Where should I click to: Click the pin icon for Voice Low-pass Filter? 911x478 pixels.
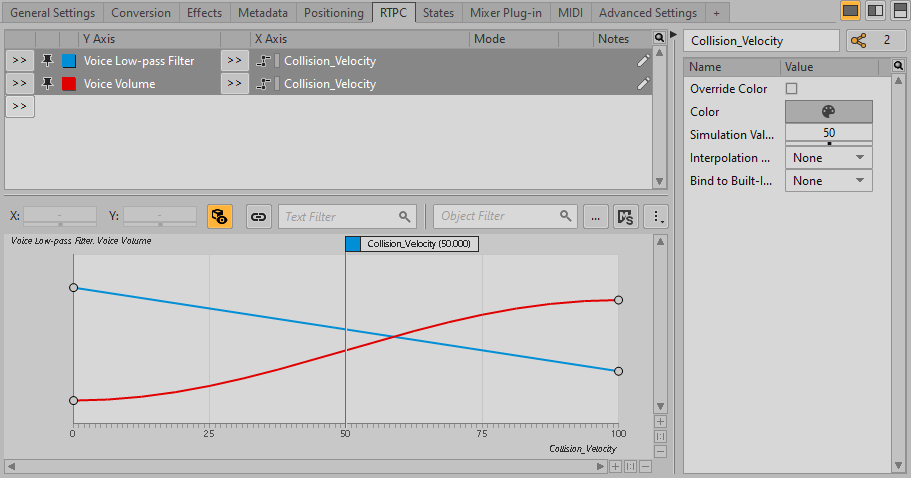tap(47, 61)
